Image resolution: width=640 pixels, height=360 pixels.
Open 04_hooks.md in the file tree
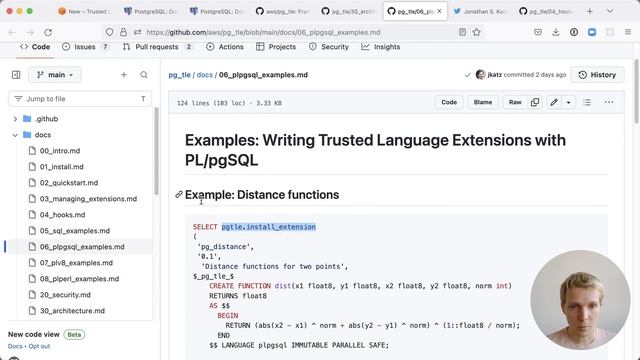click(x=62, y=215)
